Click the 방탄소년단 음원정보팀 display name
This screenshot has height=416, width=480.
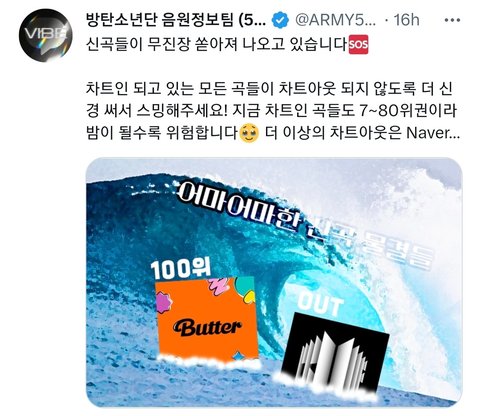(176, 20)
